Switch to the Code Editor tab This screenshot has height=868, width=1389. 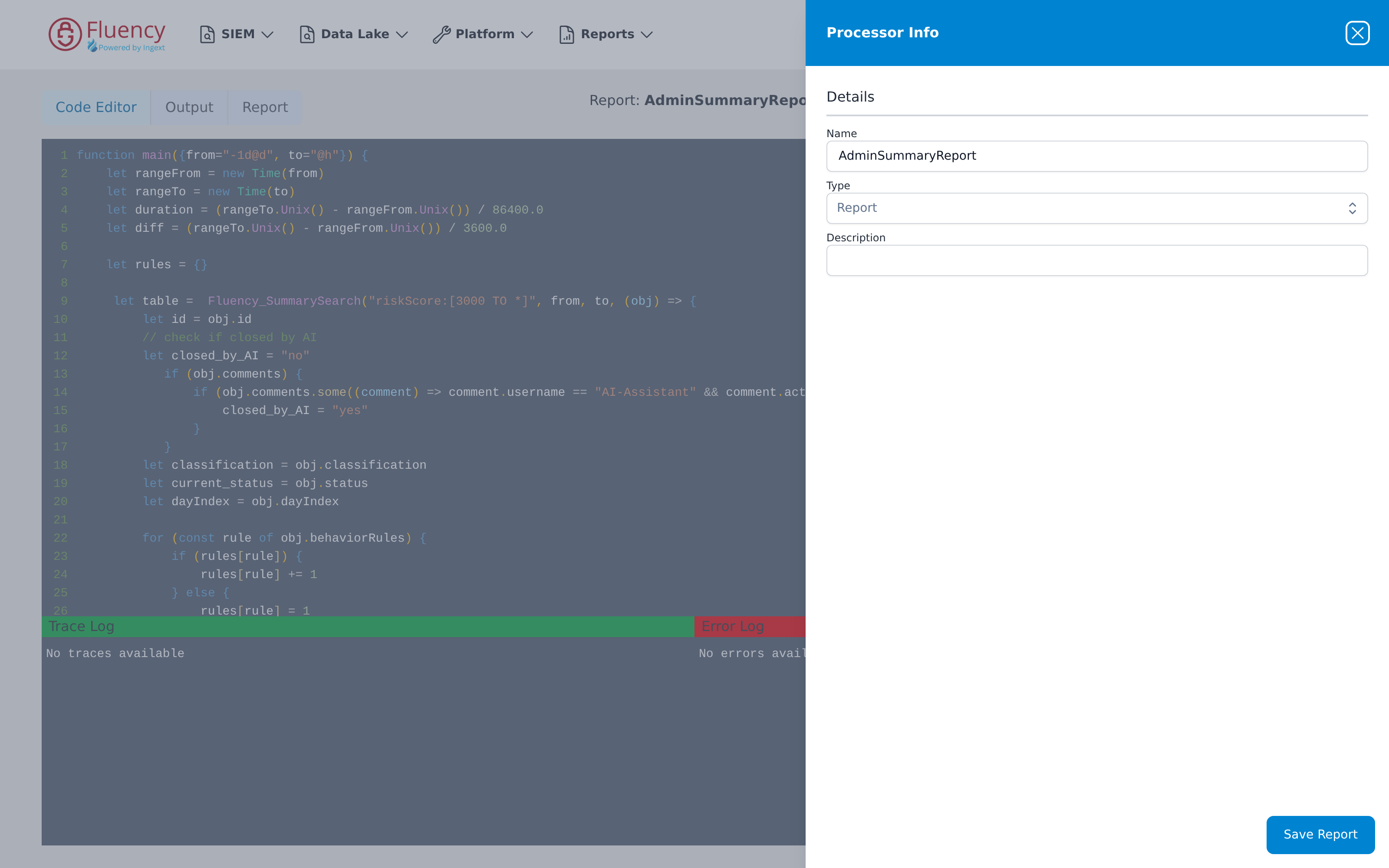coord(96,107)
